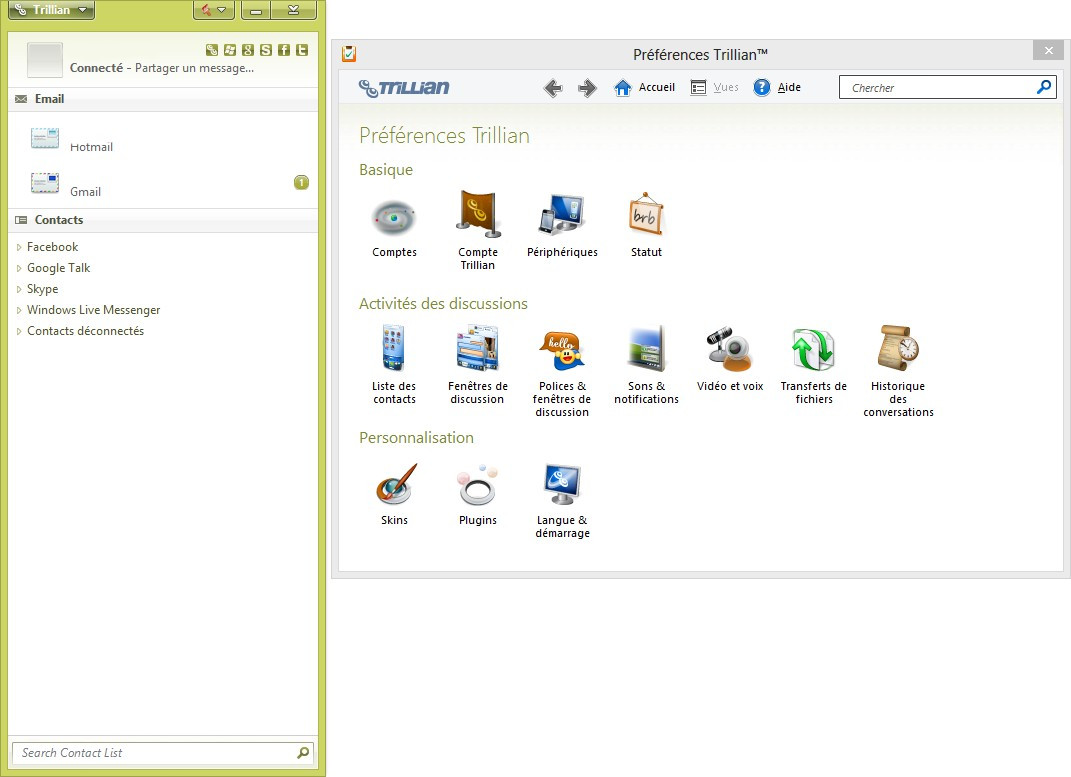
Task: Open the Vues menu
Action: click(714, 87)
